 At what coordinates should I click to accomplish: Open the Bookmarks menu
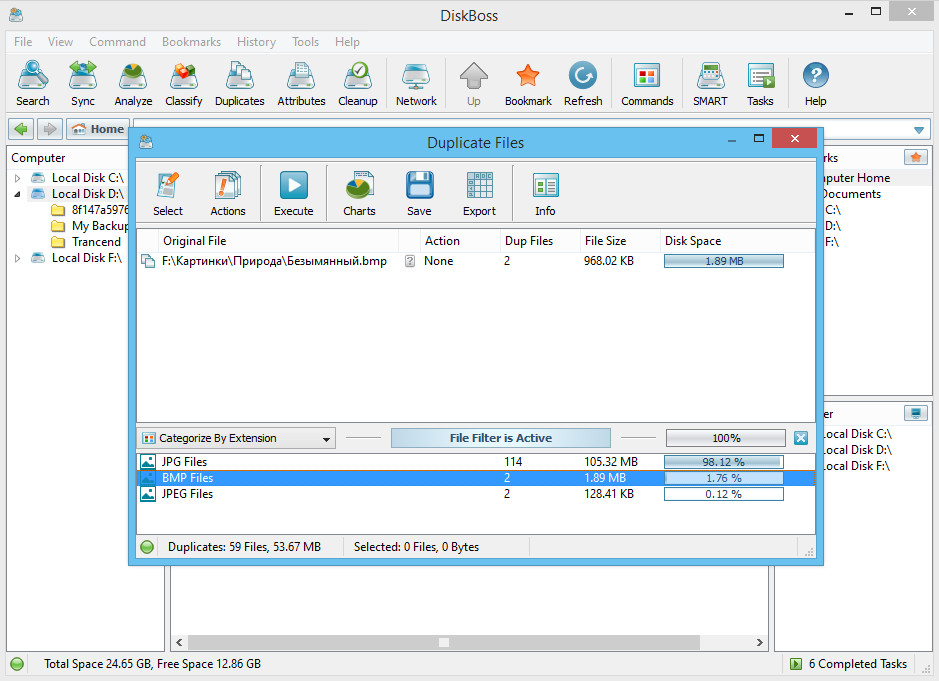tap(191, 42)
